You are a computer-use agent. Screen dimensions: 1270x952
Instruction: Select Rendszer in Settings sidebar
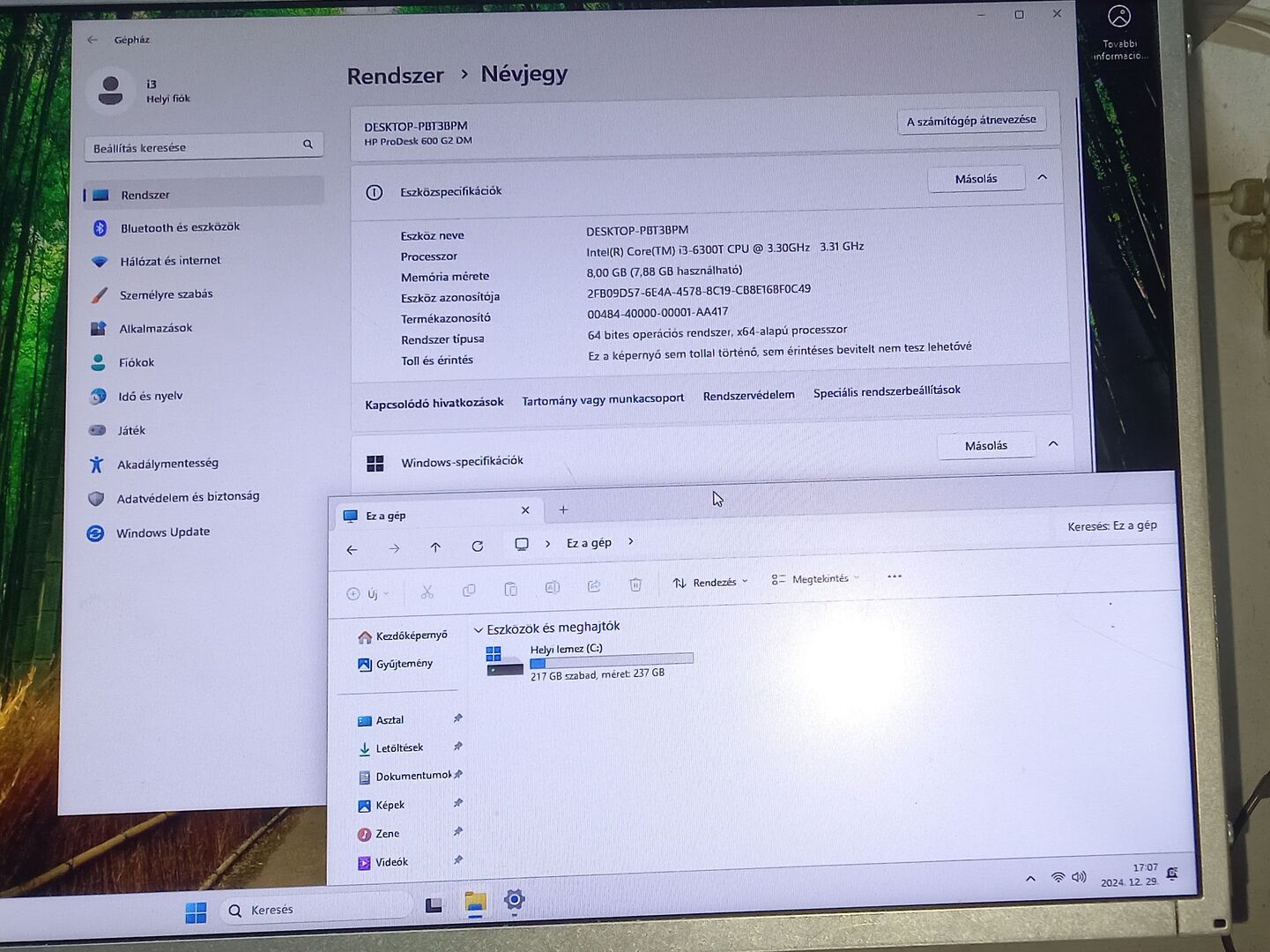(204, 194)
